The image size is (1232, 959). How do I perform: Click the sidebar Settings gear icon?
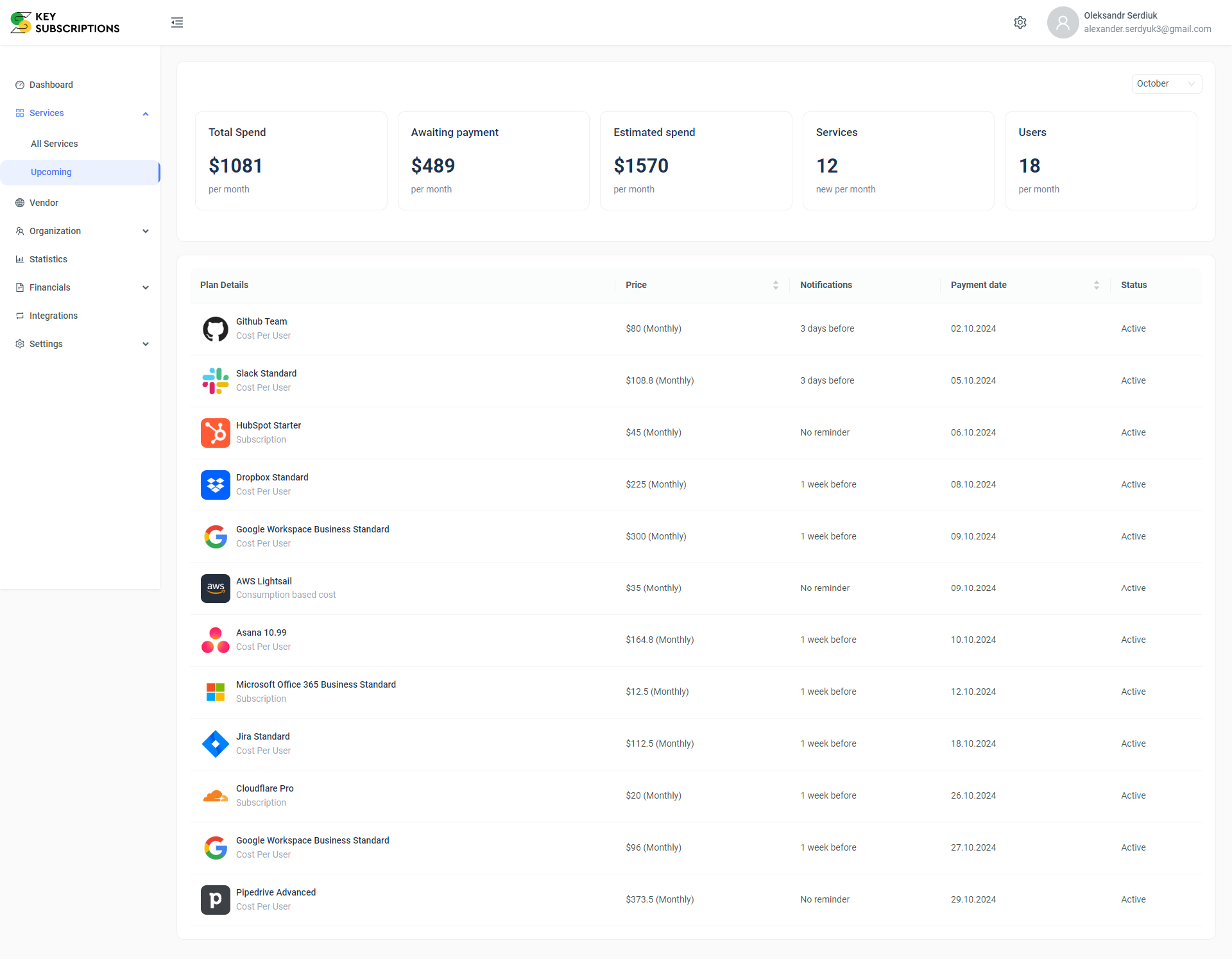[20, 344]
